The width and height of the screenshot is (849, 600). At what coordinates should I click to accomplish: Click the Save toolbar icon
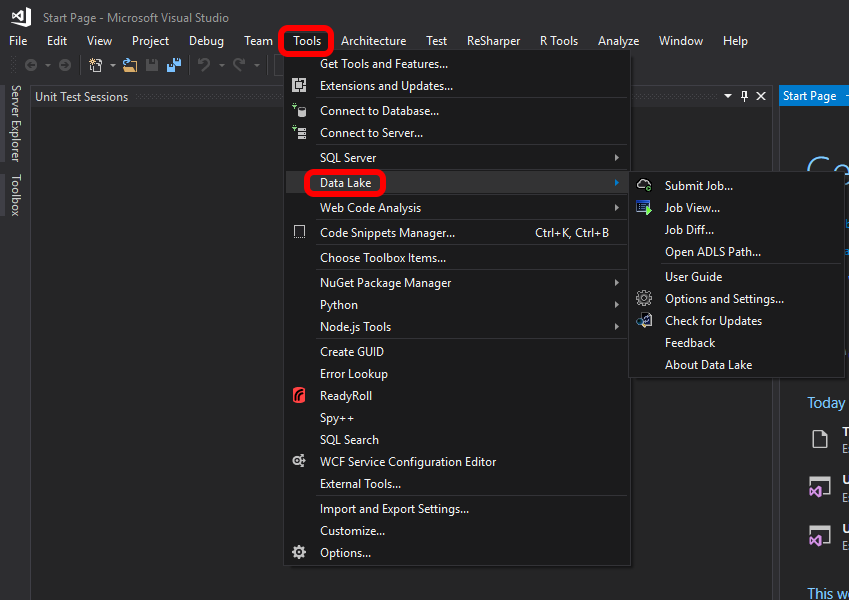tap(152, 66)
